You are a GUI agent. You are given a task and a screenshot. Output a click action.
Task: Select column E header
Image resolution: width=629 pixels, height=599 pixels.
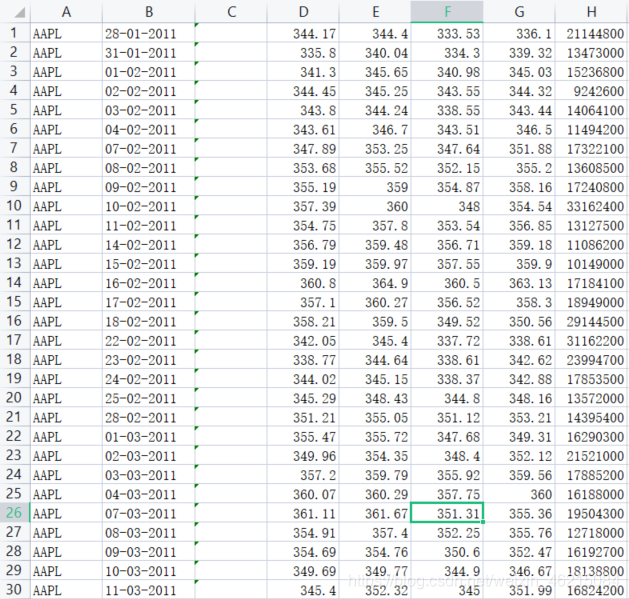375,12
